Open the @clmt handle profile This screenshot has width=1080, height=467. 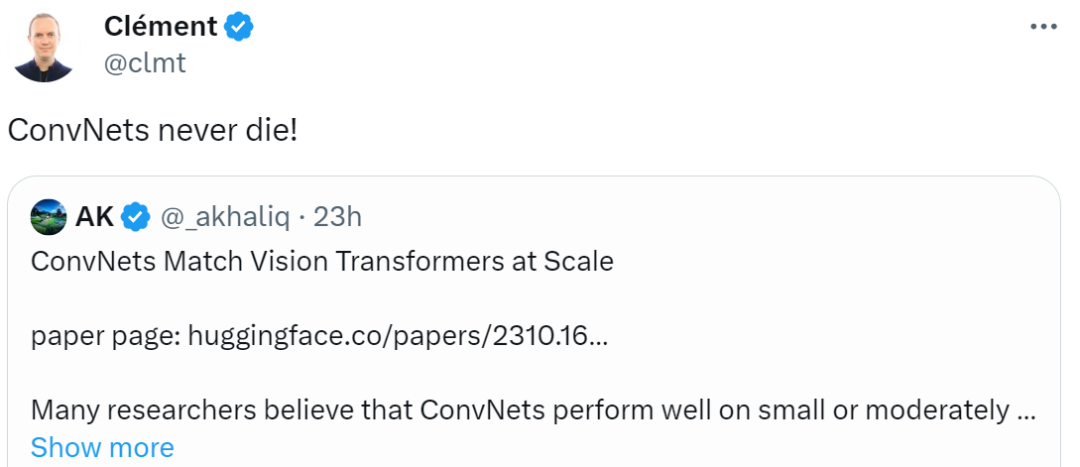click(x=144, y=63)
